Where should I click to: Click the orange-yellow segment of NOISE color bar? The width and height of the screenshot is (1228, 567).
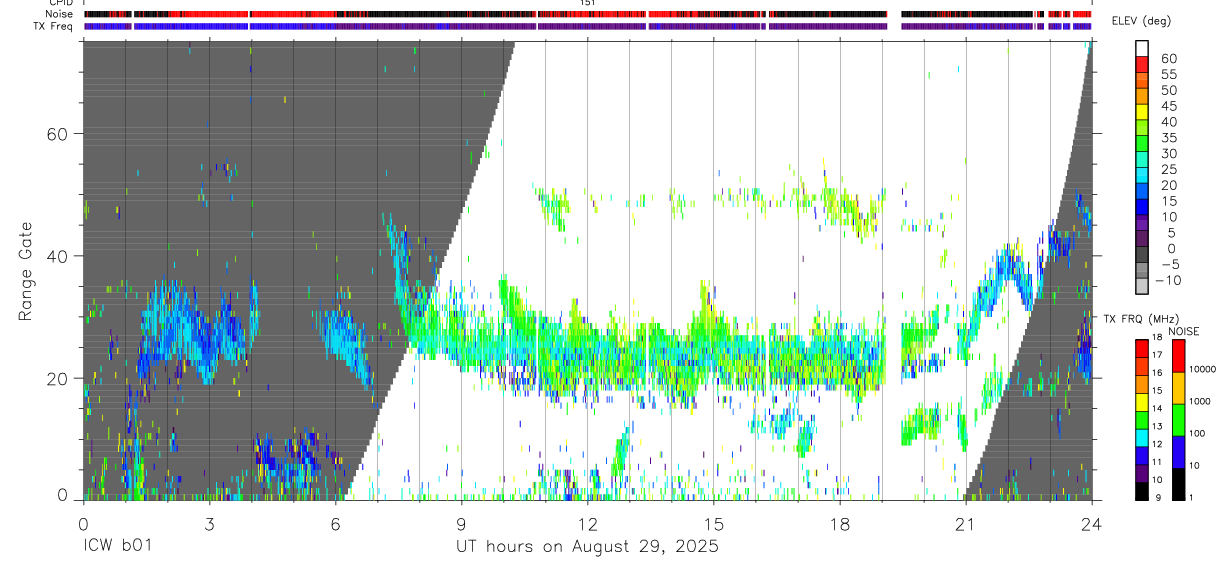coord(1177,388)
